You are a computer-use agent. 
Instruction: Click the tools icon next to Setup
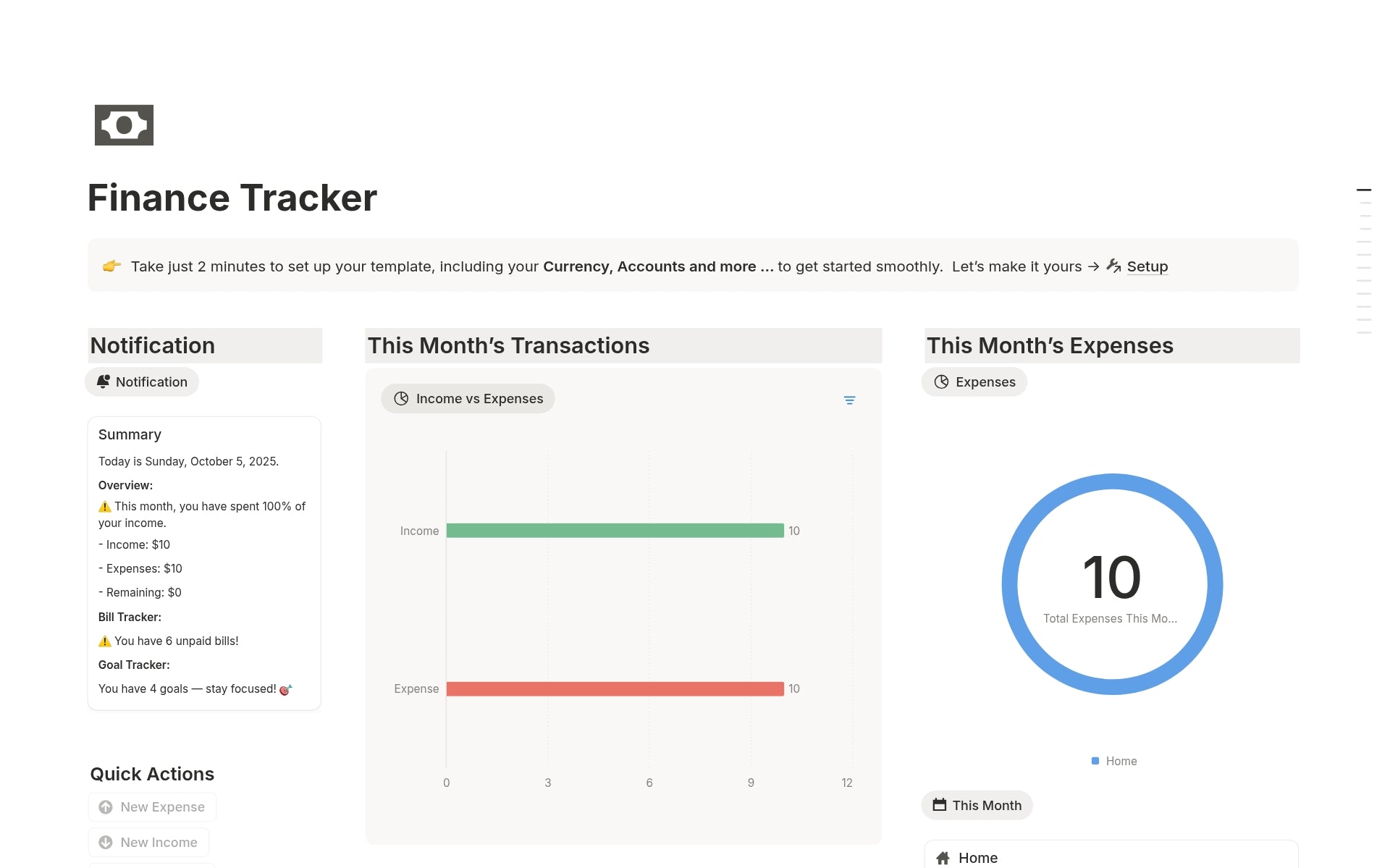coord(1113,266)
